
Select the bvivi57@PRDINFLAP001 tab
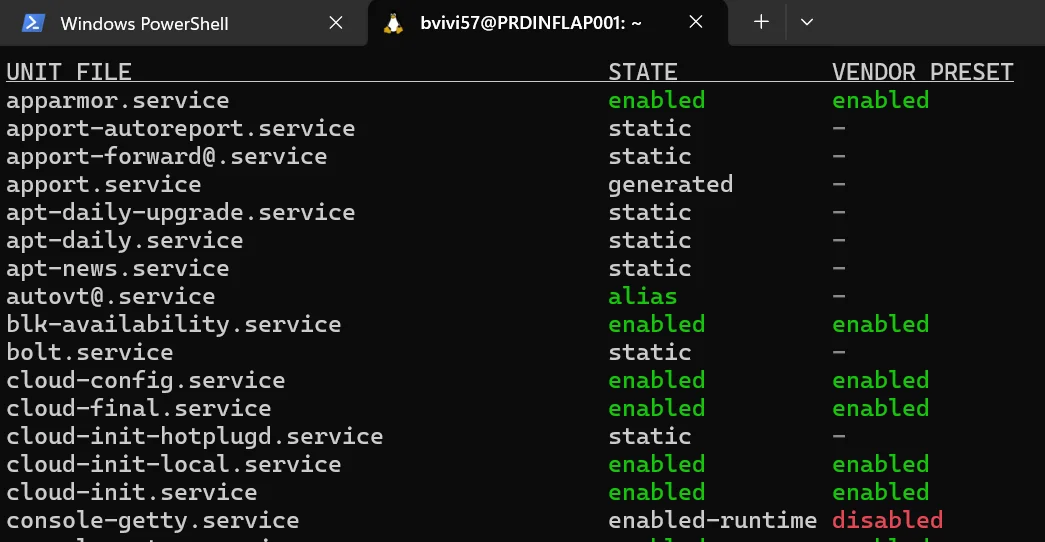click(546, 23)
